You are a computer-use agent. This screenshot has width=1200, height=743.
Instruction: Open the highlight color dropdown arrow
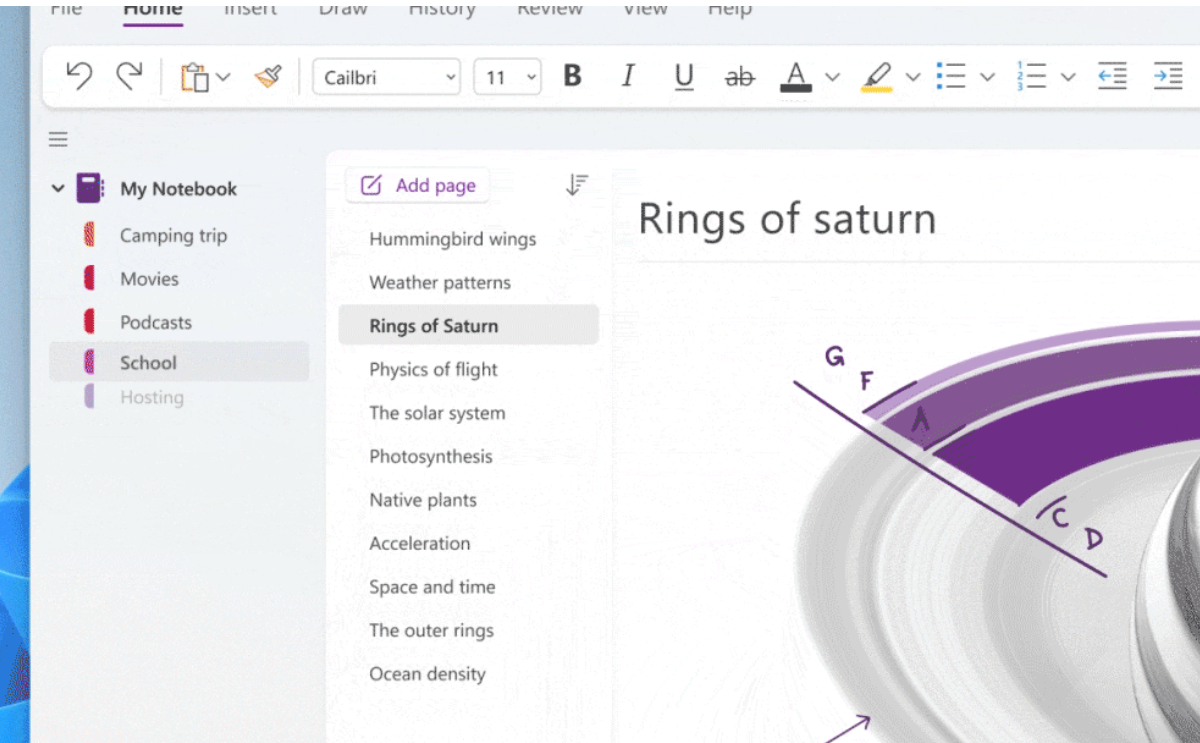point(913,77)
